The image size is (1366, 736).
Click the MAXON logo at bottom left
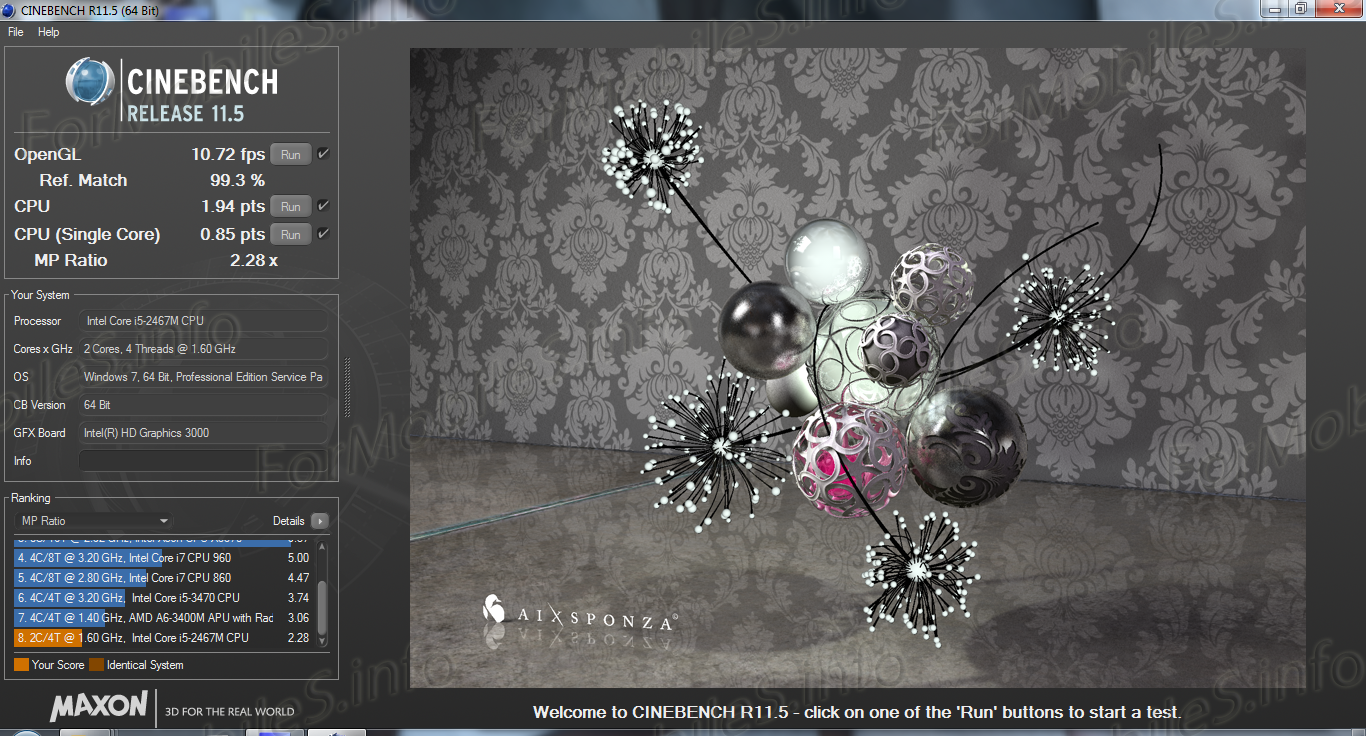(99, 706)
